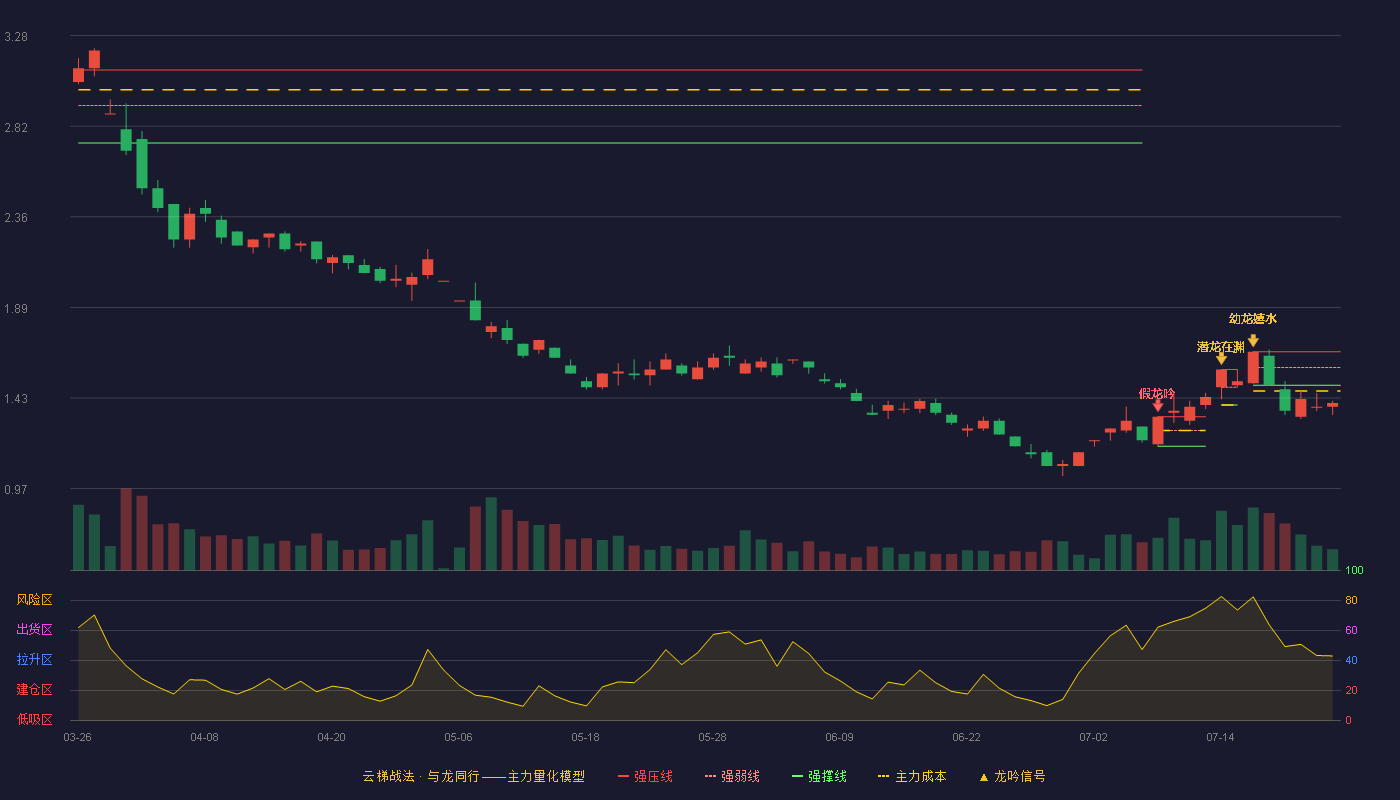Click the 04-20 date label
Screen dimensions: 1400x800
pos(332,737)
